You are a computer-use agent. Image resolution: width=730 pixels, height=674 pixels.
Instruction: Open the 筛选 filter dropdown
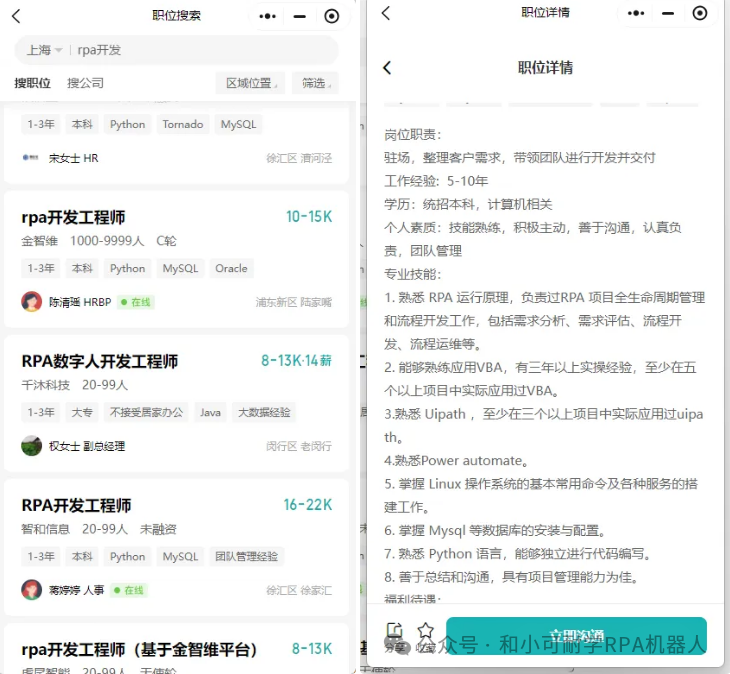pos(315,83)
